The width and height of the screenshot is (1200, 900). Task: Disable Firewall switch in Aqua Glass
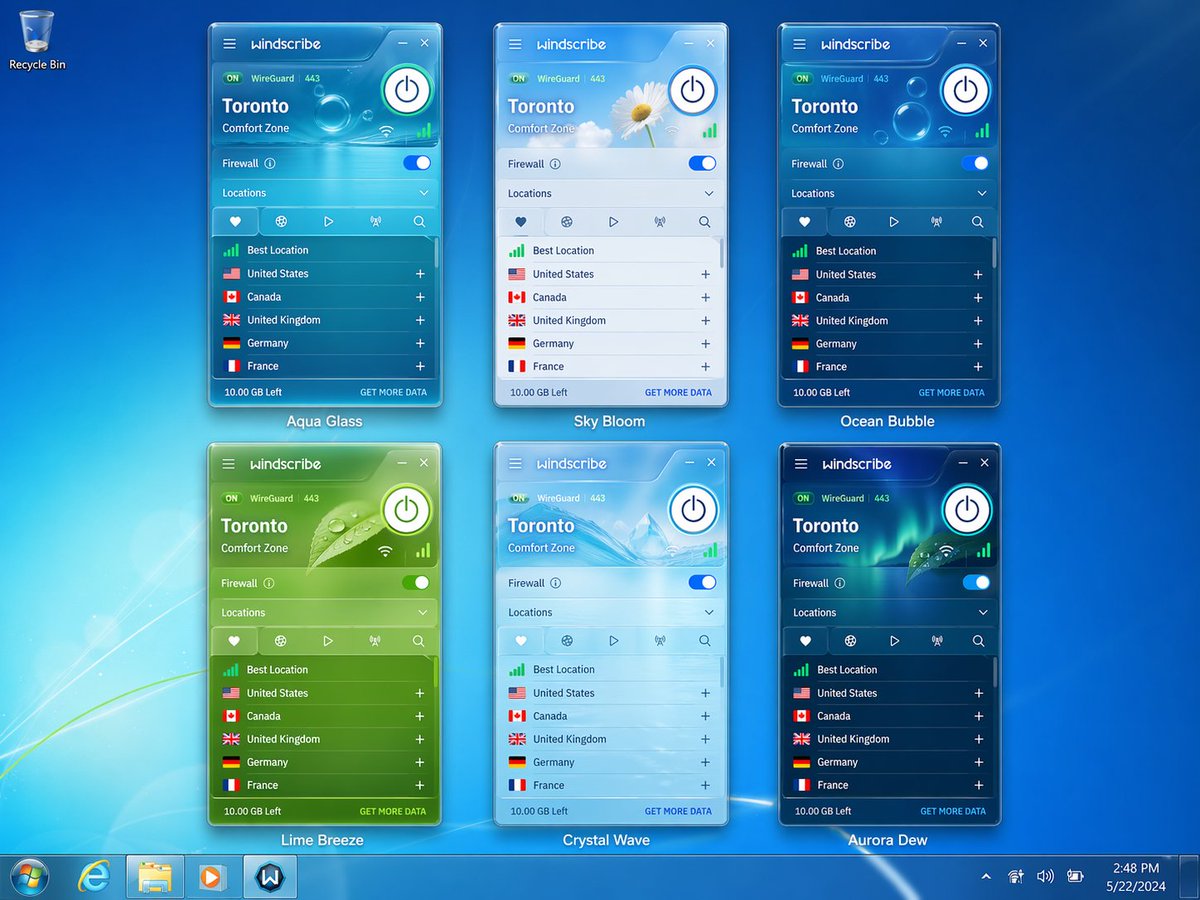pyautogui.click(x=417, y=163)
